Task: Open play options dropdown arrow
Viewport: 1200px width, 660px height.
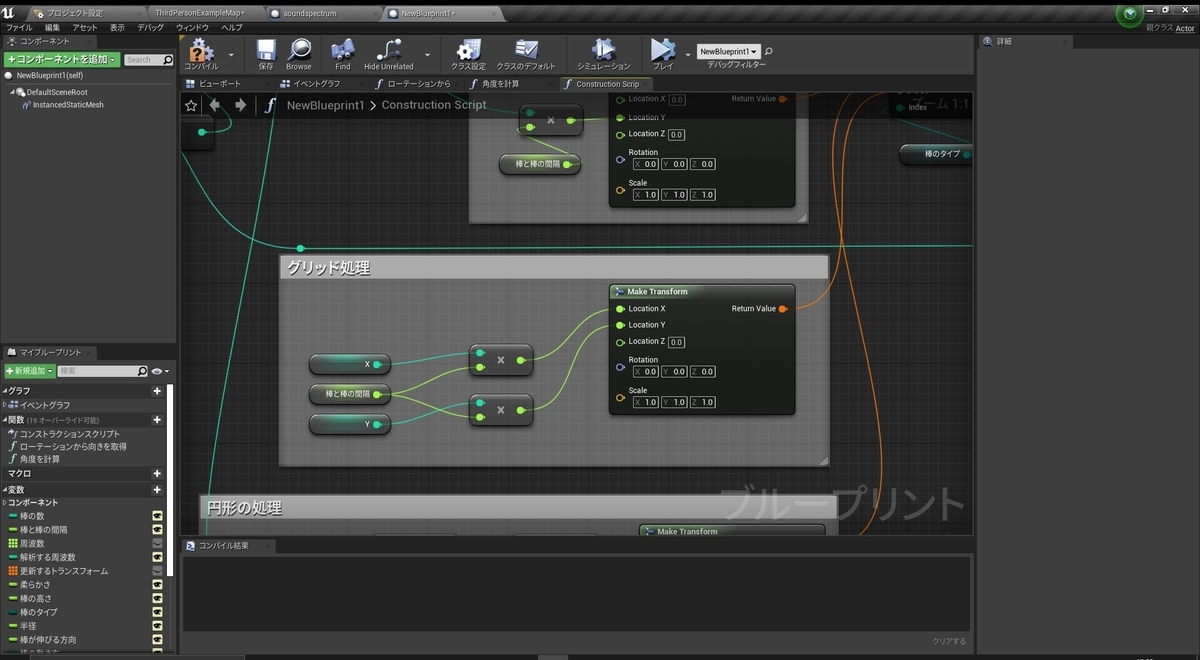Action: (688, 54)
